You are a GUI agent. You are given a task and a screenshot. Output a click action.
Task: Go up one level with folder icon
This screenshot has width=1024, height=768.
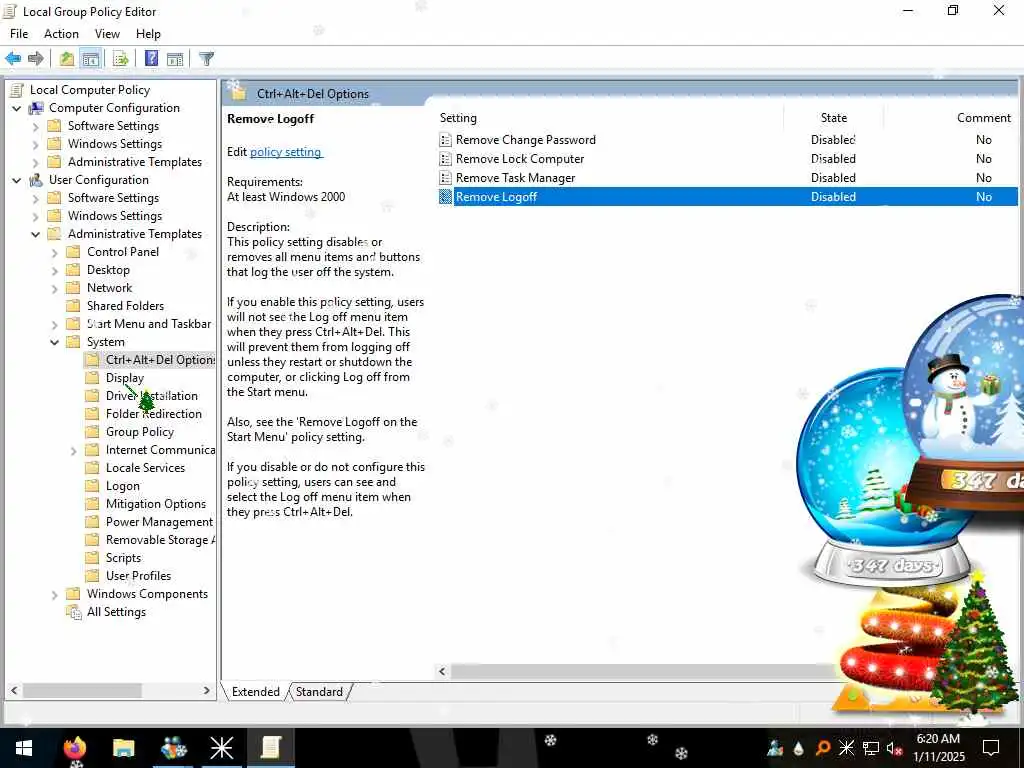point(67,59)
